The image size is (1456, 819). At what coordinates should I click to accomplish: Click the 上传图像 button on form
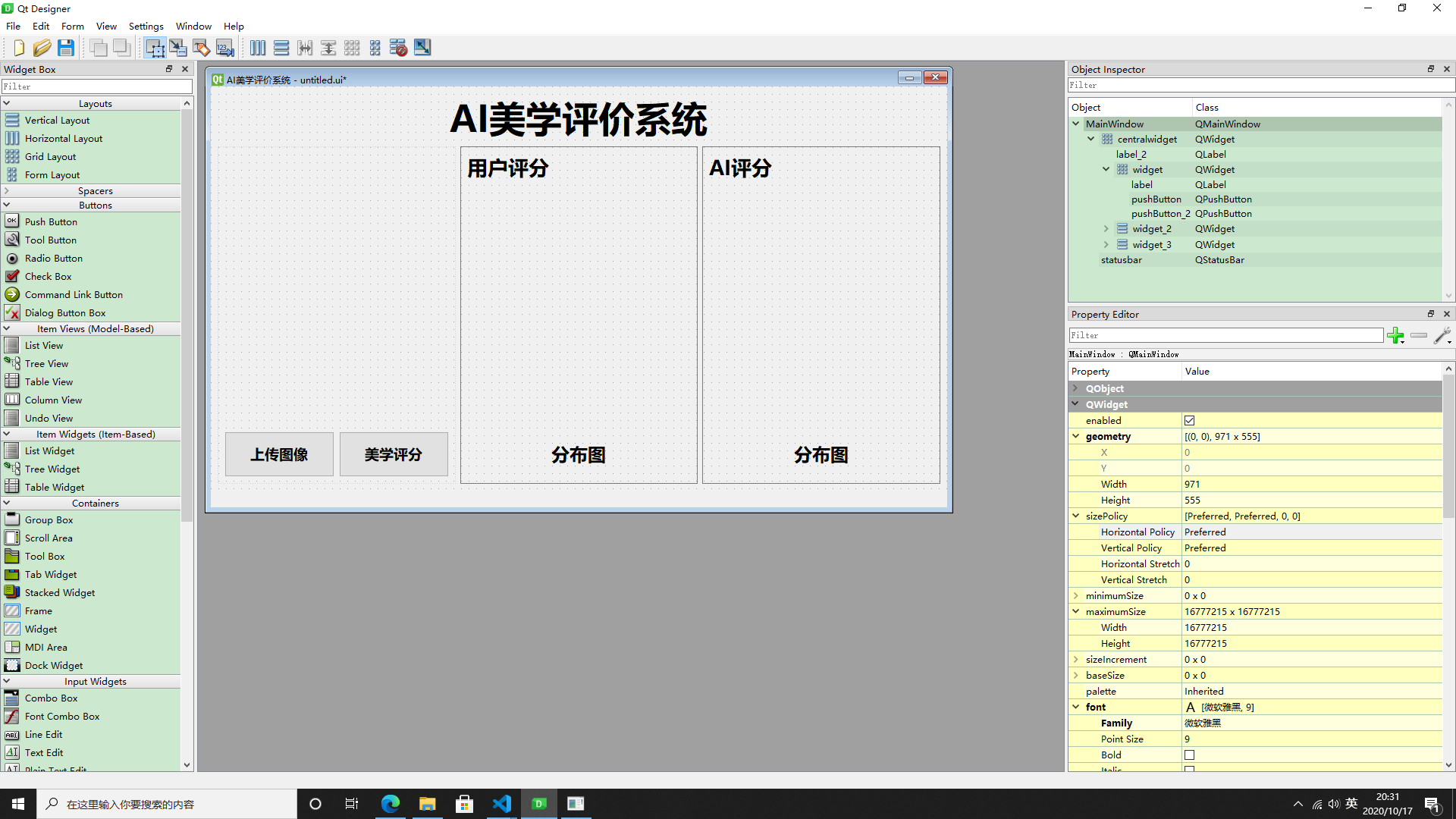tap(279, 454)
